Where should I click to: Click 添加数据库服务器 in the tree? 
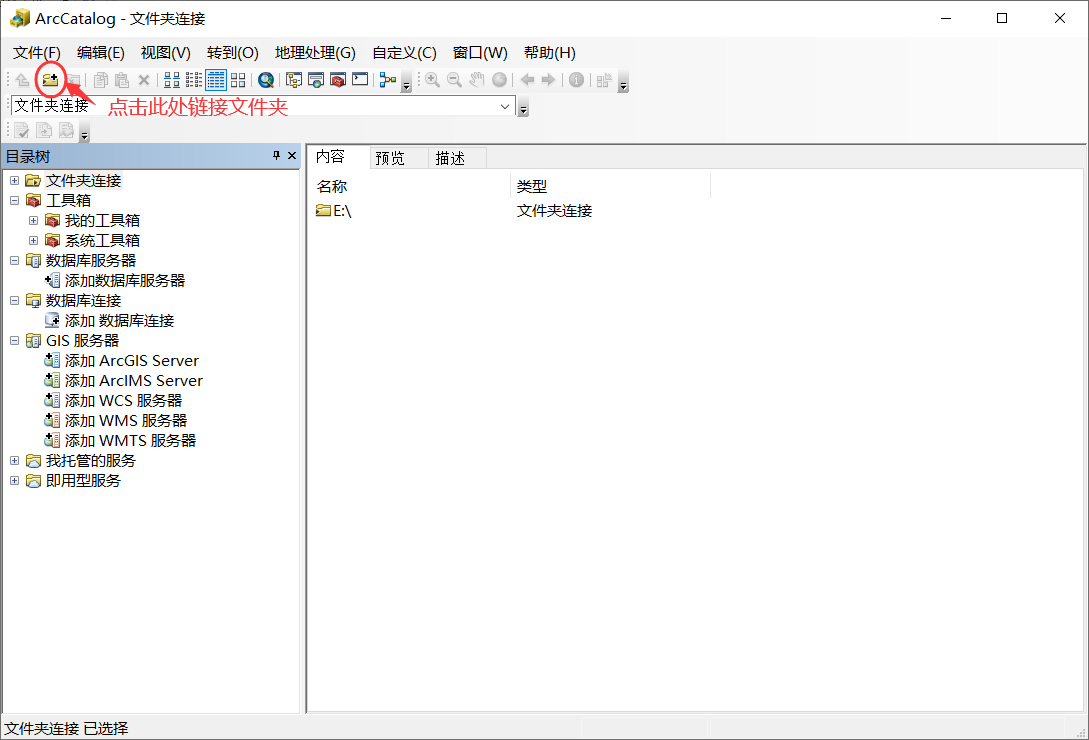115,281
